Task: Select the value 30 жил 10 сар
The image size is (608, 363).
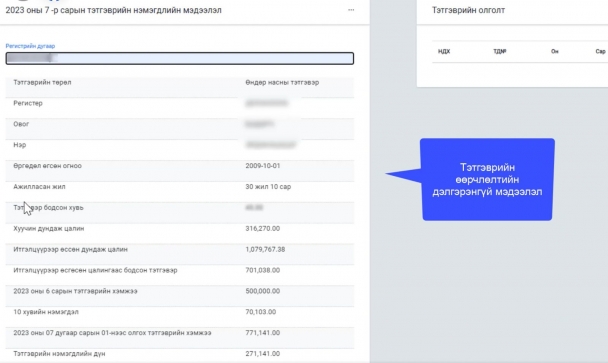Action: (268, 187)
